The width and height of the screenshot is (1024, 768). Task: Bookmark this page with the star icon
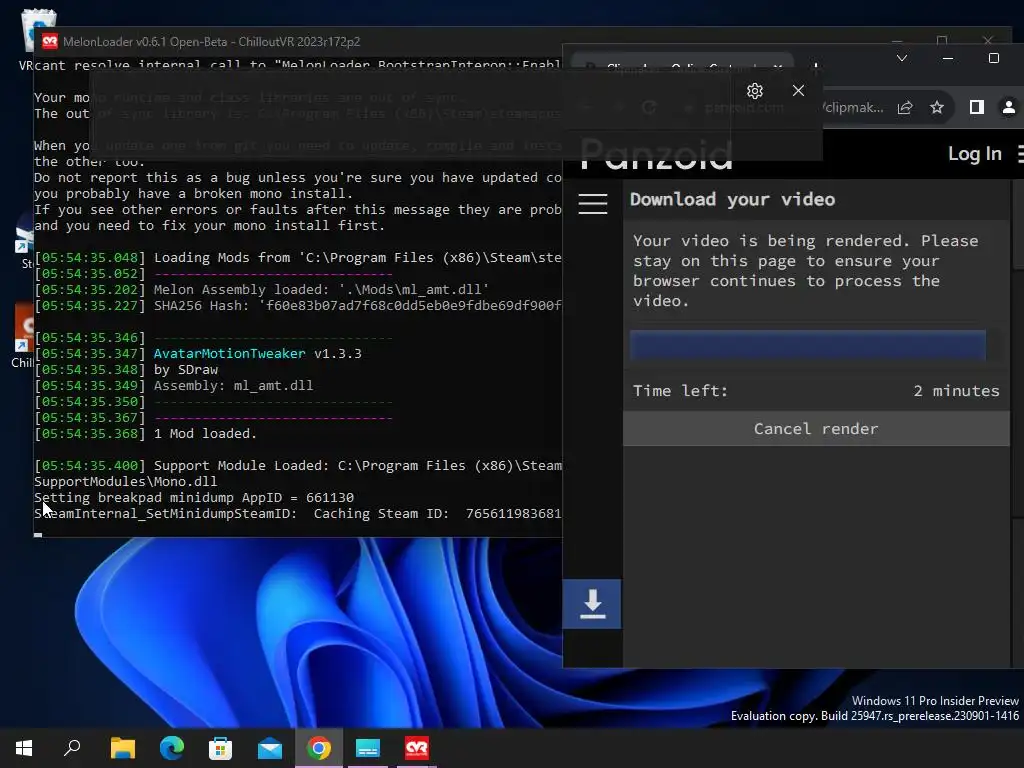point(937,107)
